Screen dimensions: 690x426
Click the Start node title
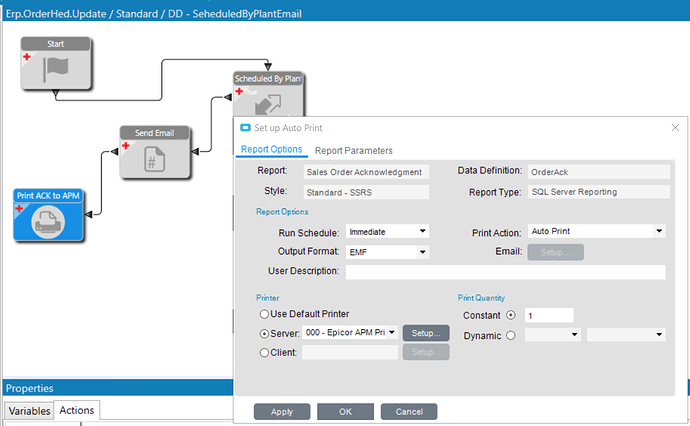tap(55, 44)
